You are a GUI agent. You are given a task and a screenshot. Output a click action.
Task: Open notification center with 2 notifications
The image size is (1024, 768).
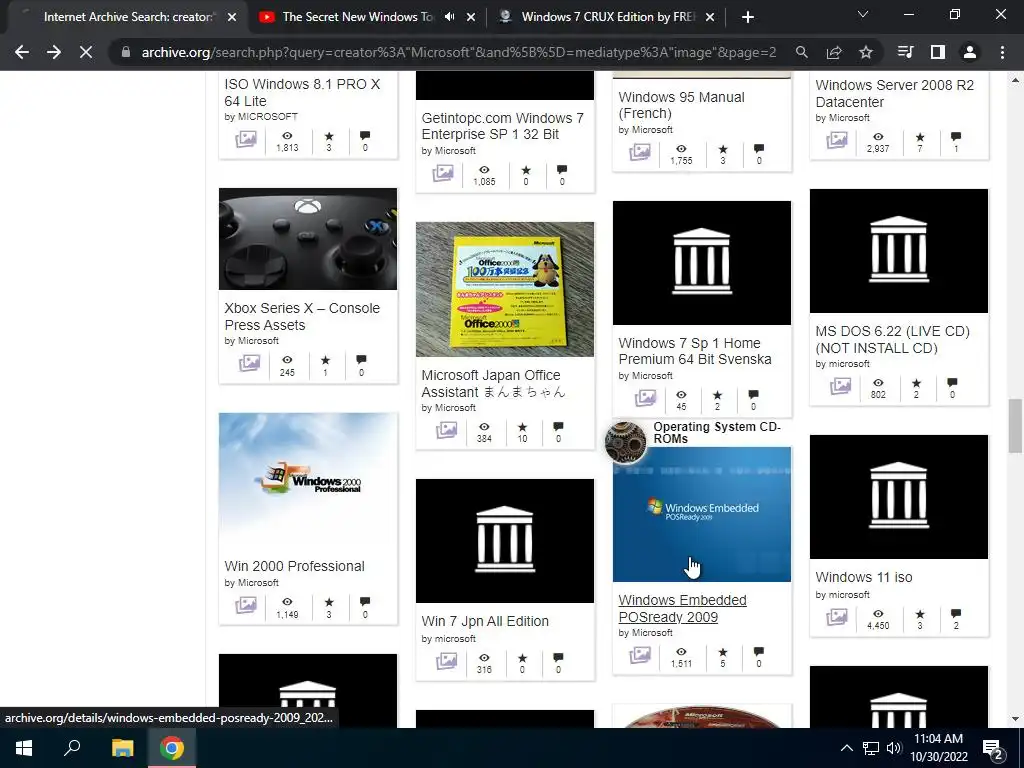[x=993, y=749]
